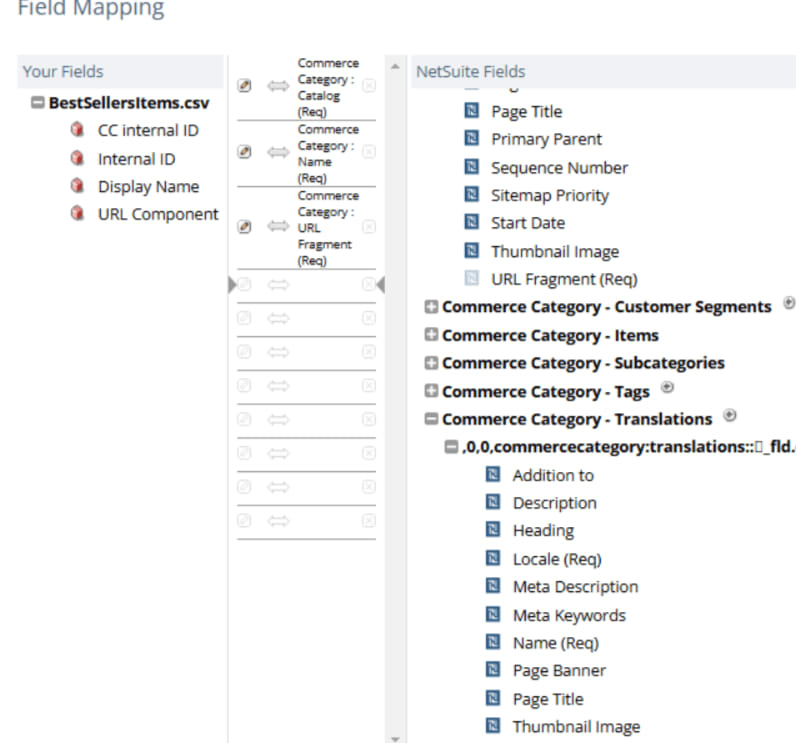Click the field icon beside Page Banner
Image resolution: width=796 pixels, height=743 pixels.
pyautogui.click(x=493, y=670)
